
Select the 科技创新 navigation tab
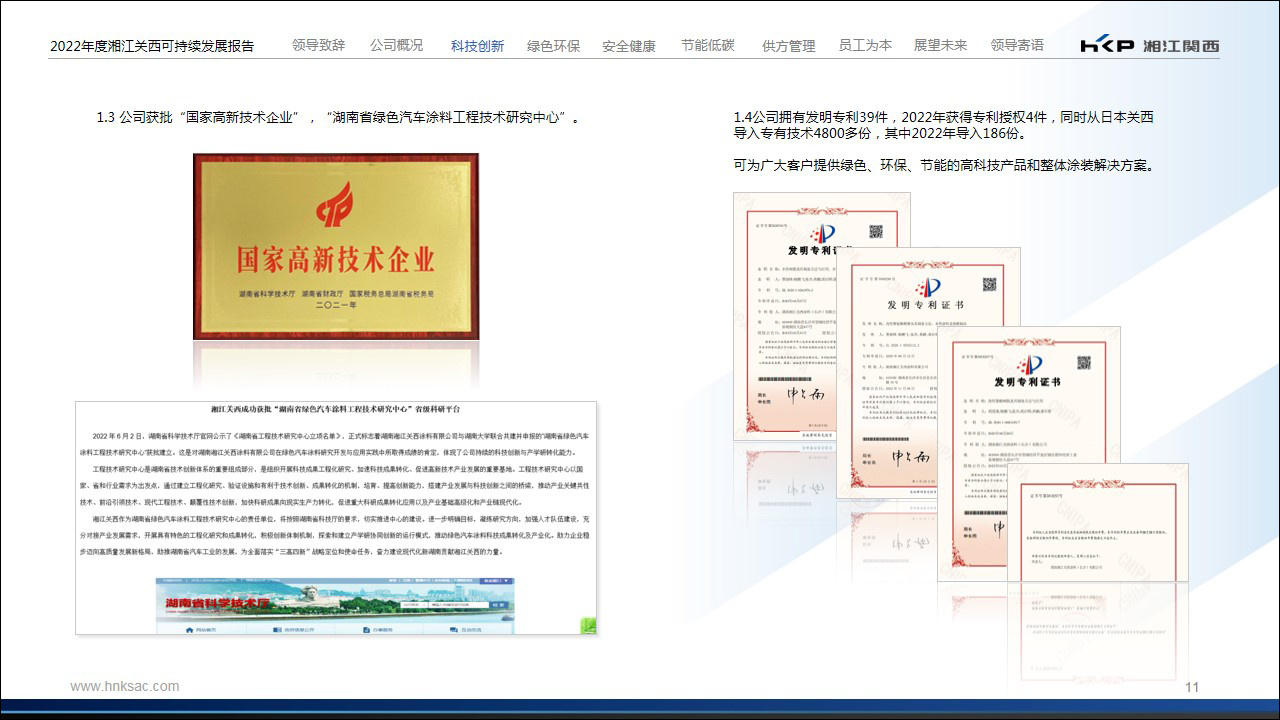(x=477, y=46)
